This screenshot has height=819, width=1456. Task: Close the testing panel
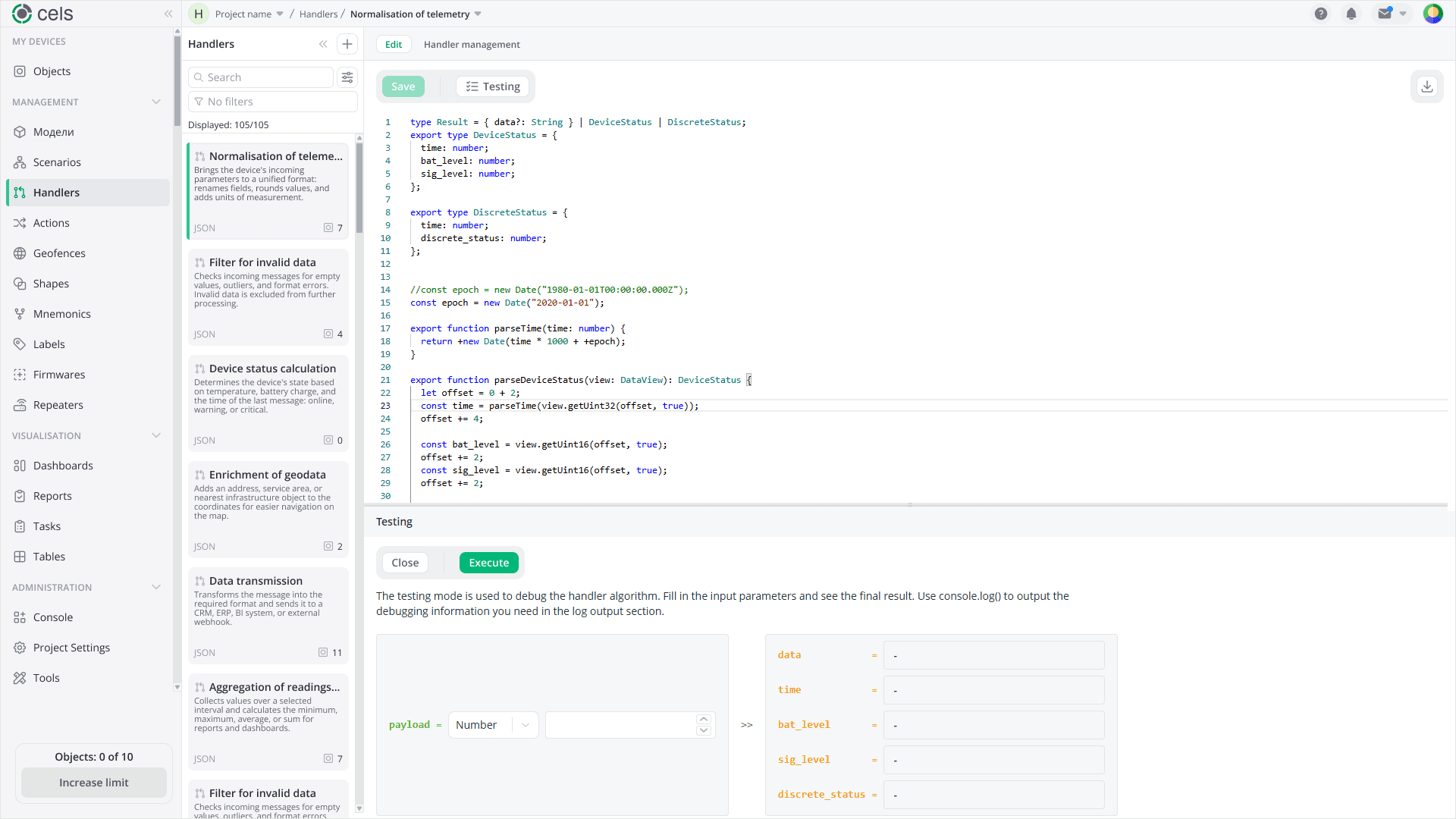coord(405,563)
